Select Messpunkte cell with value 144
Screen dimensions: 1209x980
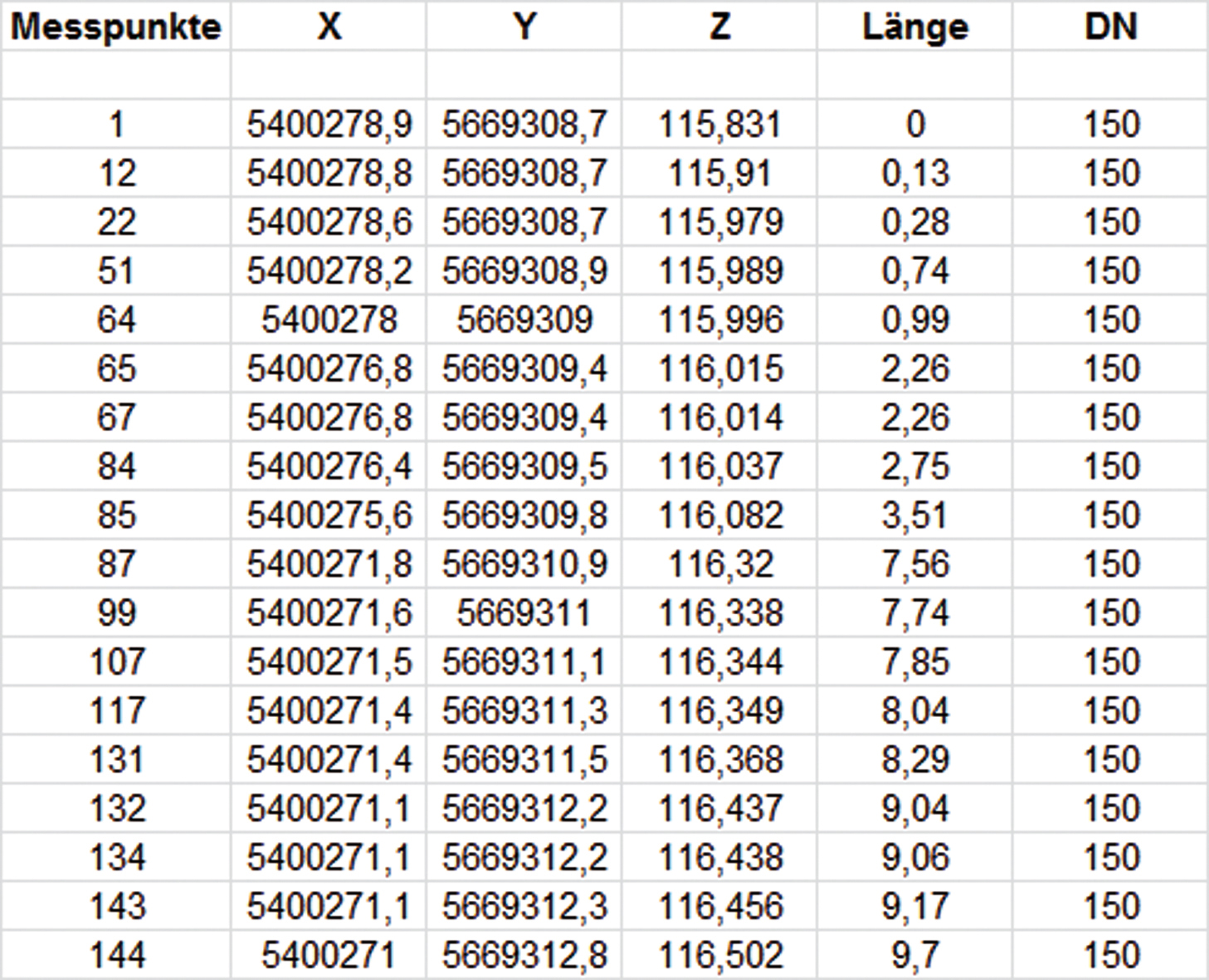click(x=117, y=955)
